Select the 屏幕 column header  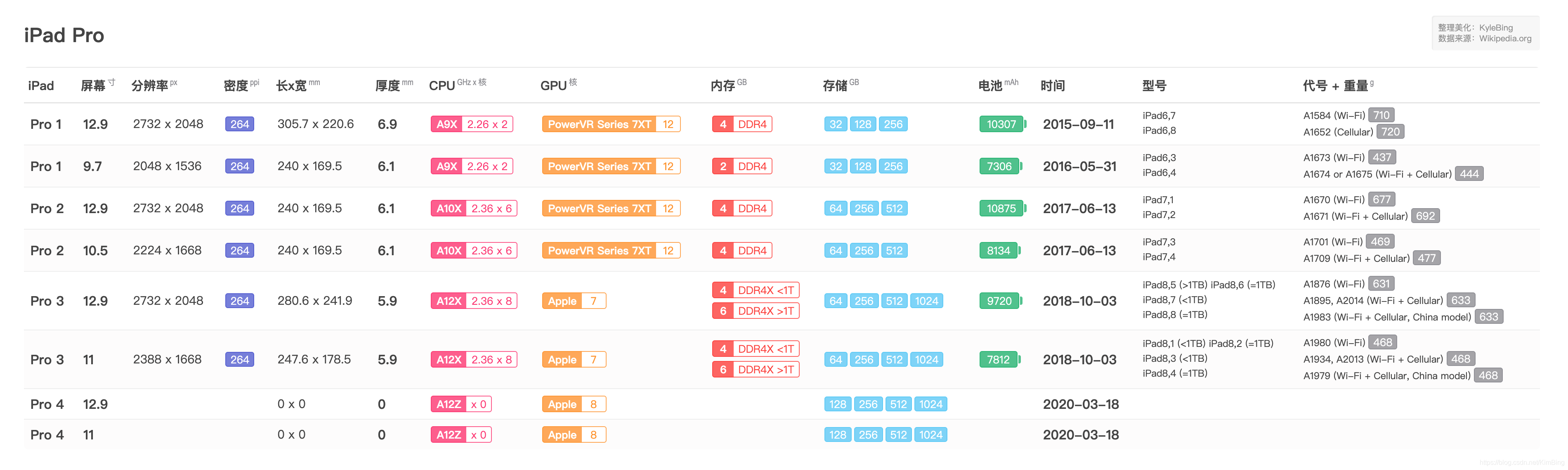tap(93, 86)
